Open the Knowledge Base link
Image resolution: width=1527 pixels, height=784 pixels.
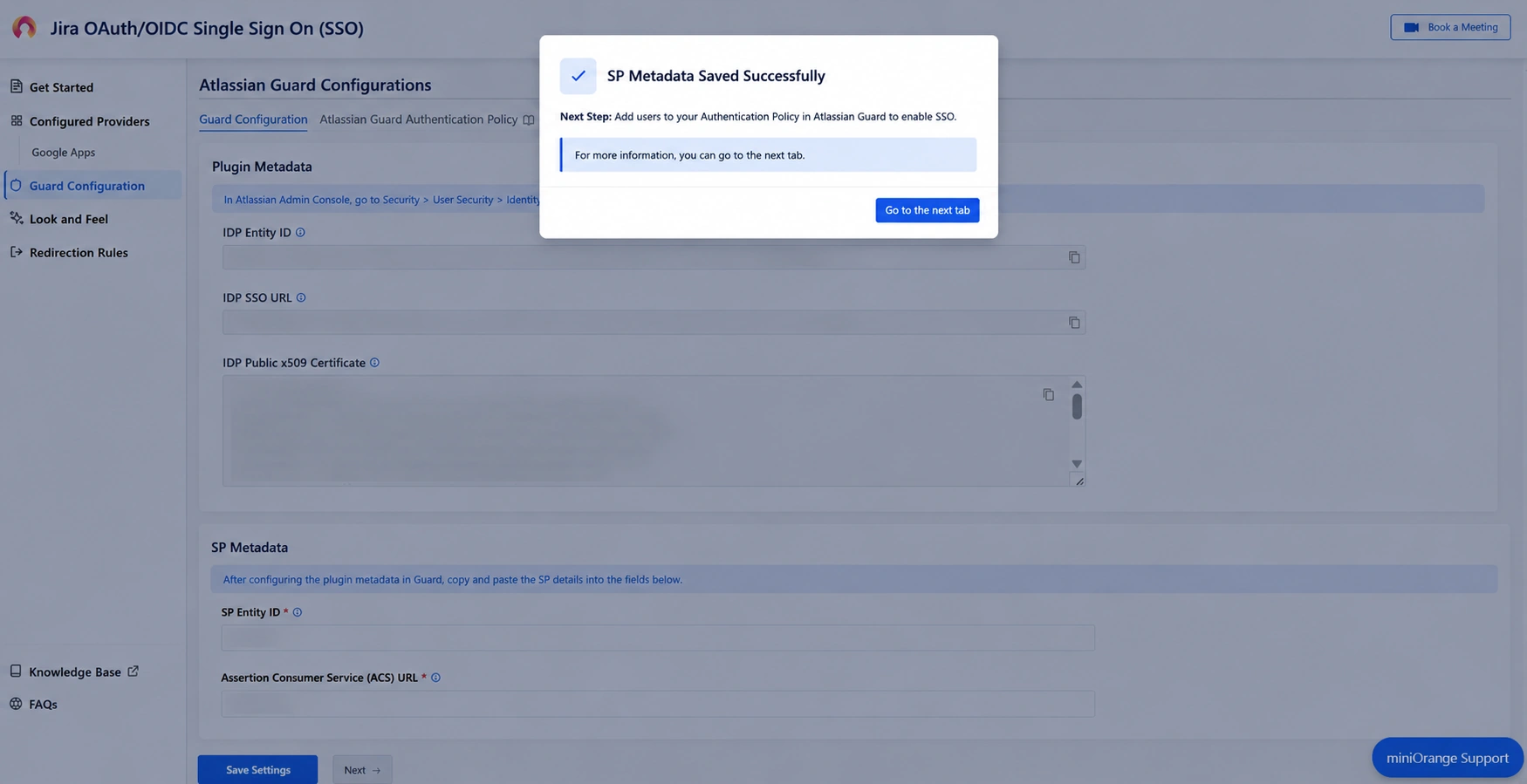pyautogui.click(x=74, y=672)
